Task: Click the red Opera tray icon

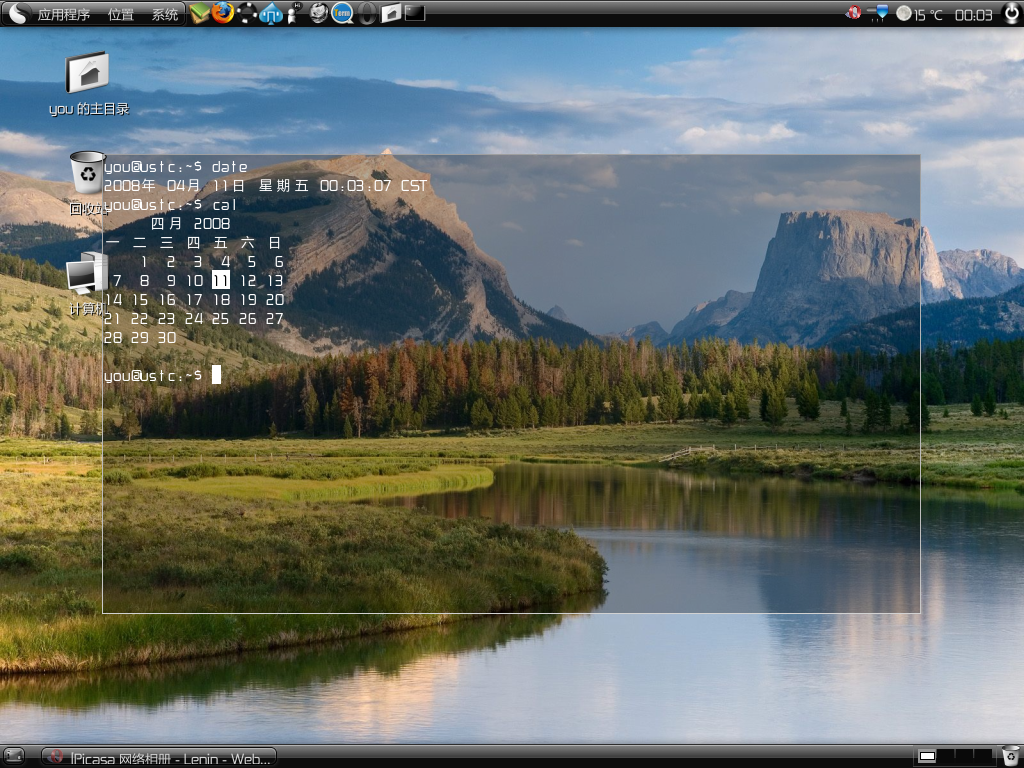Action: point(854,12)
